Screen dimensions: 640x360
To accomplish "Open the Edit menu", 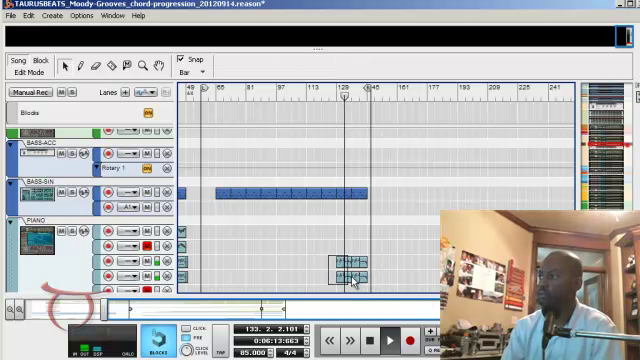I will (x=29, y=16).
